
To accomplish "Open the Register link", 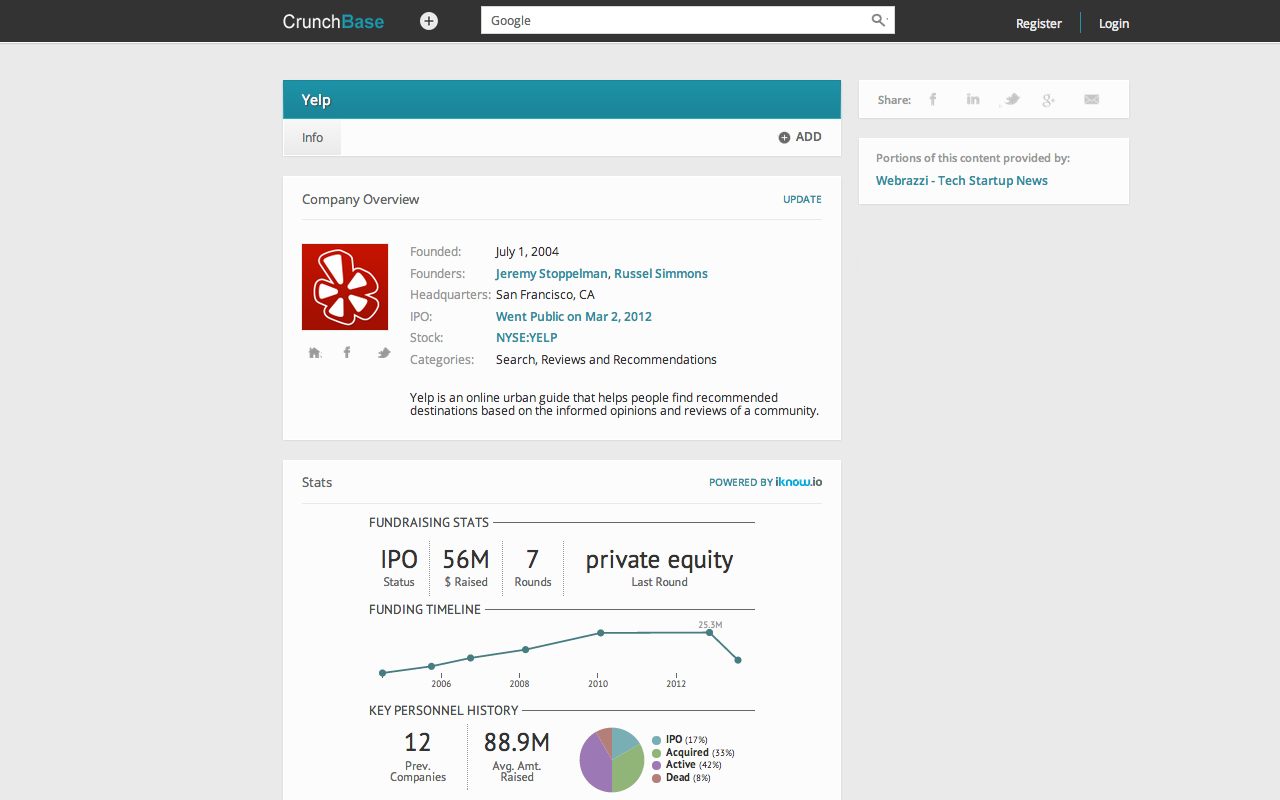I will (x=1039, y=23).
